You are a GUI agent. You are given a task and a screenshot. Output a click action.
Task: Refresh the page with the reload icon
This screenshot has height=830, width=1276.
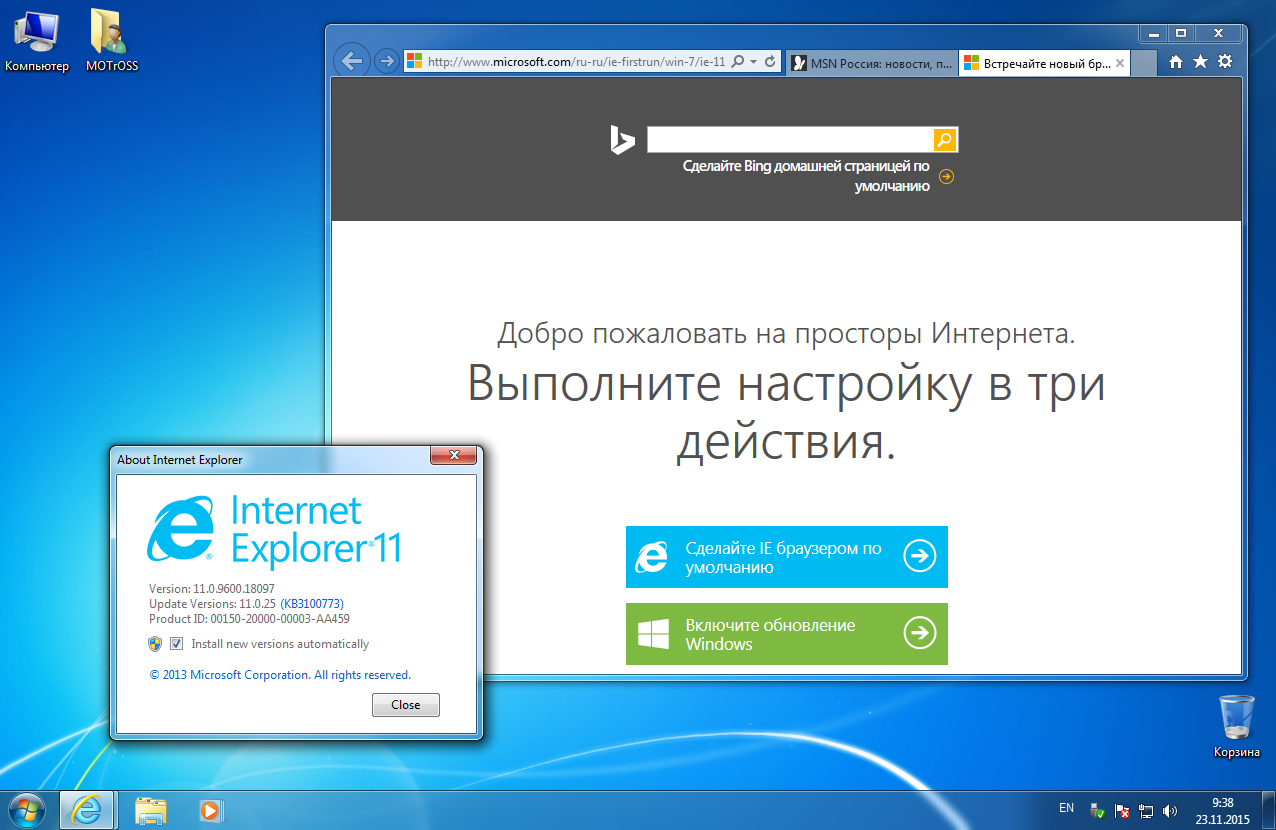click(x=770, y=62)
